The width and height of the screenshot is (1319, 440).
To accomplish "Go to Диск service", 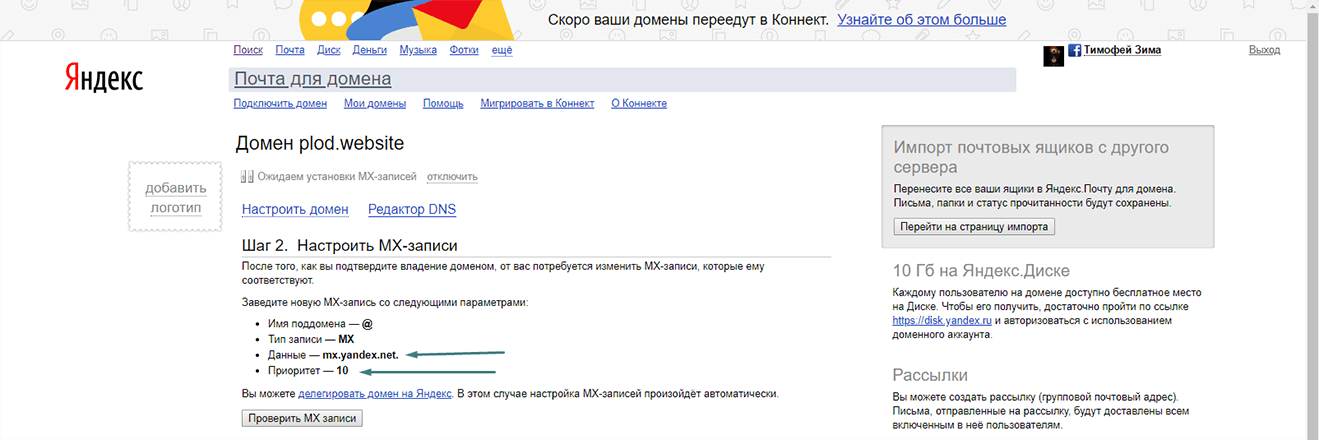I will [328, 50].
